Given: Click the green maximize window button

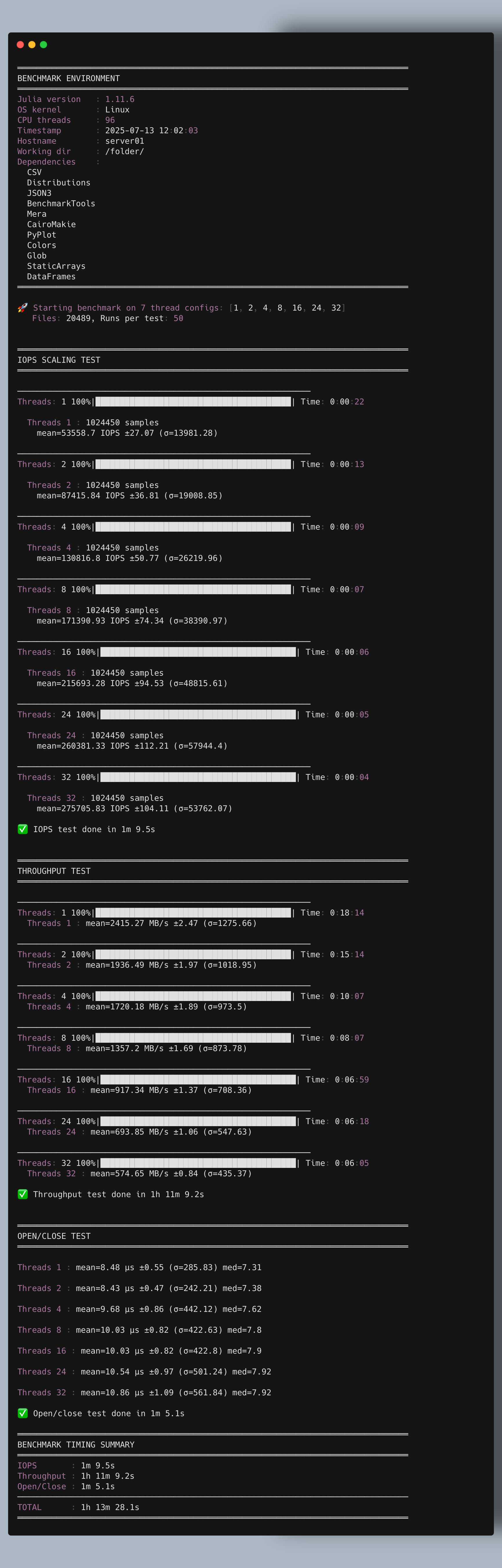Looking at the screenshot, I should point(43,44).
